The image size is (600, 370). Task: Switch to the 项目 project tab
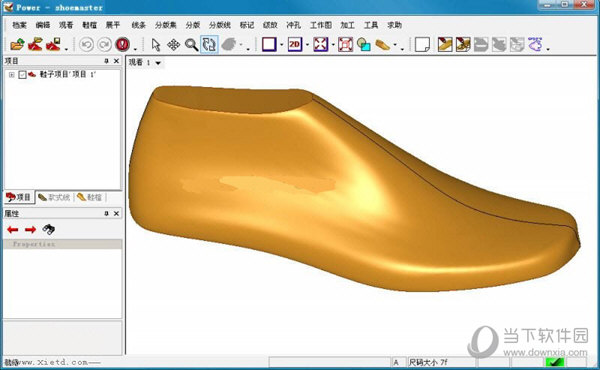tap(19, 197)
